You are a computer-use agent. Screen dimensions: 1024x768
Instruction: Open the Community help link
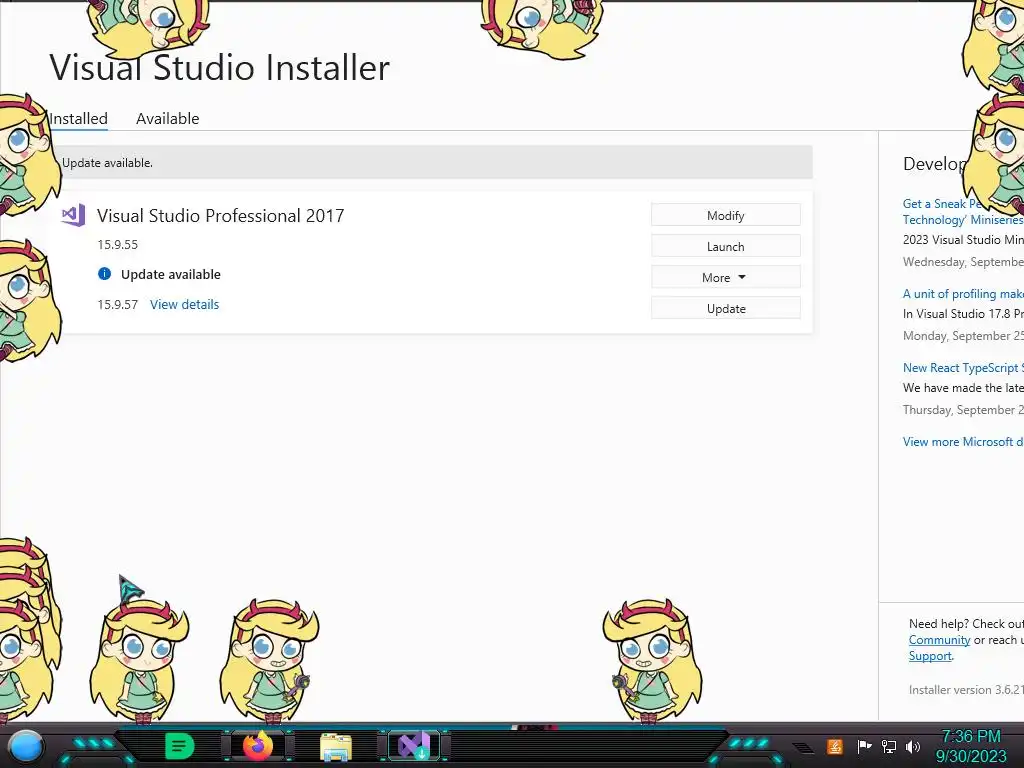tap(939, 640)
